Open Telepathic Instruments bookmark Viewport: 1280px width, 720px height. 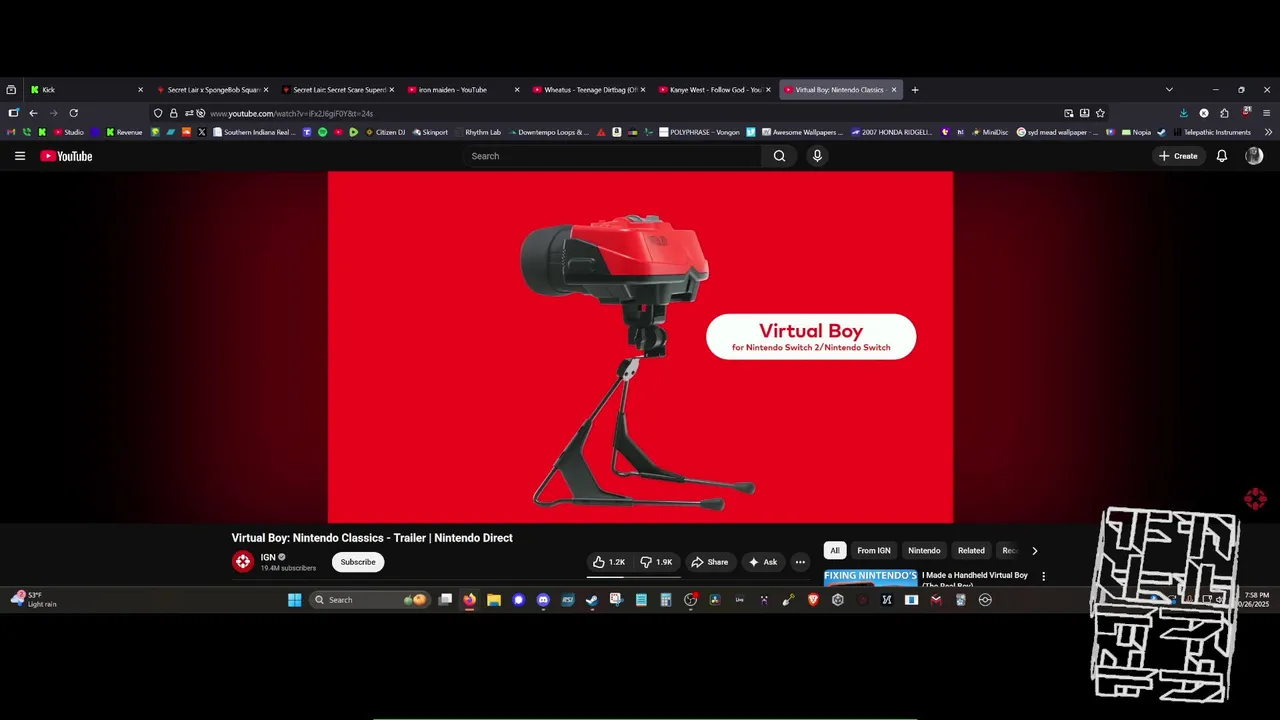pos(1212,132)
